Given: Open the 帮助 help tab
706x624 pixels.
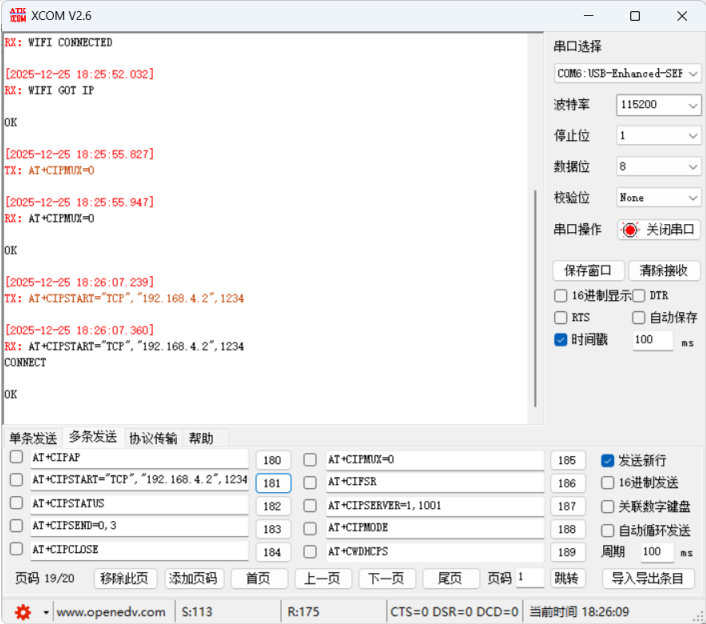Looking at the screenshot, I should (x=201, y=438).
